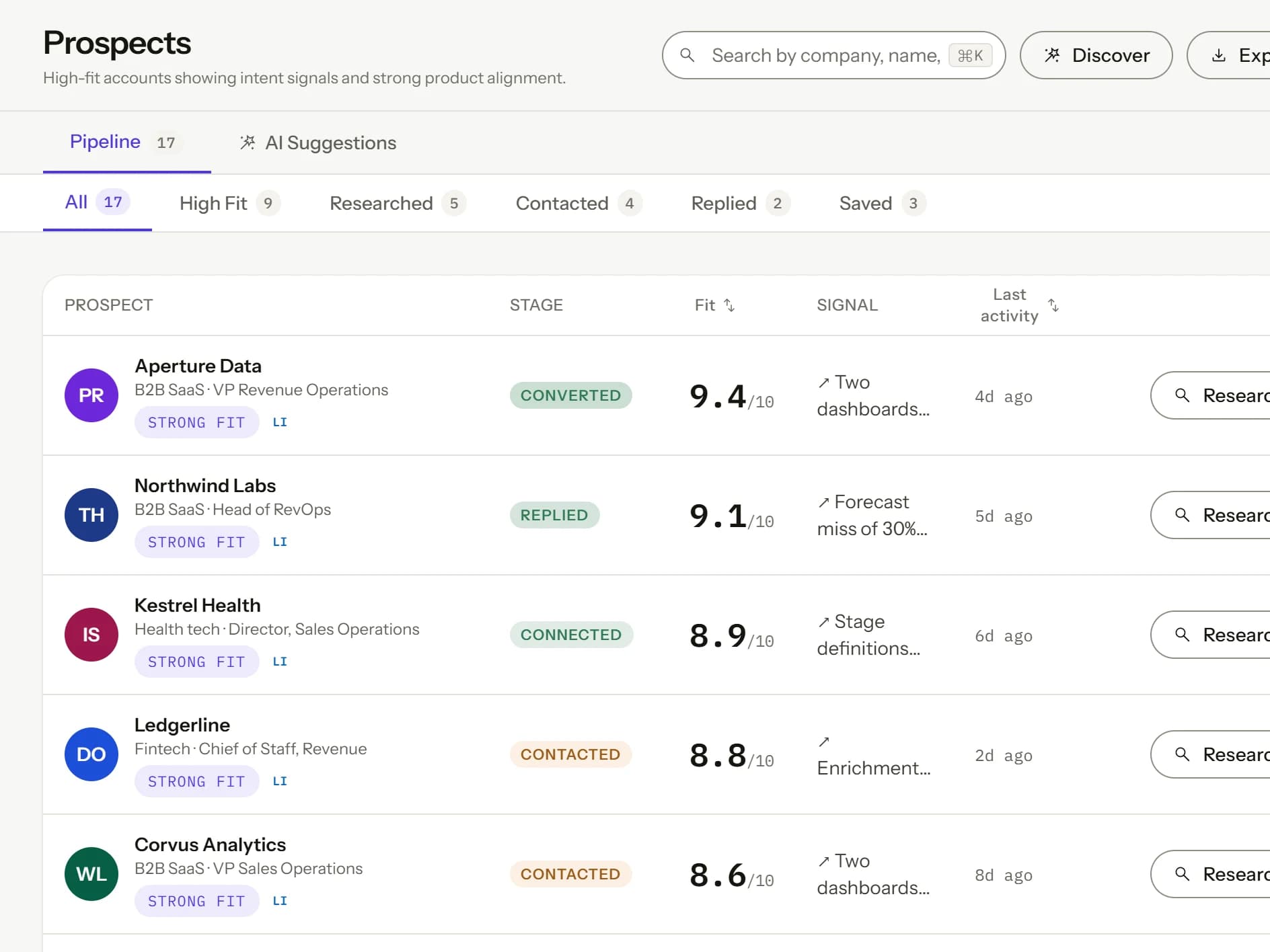Viewport: 1270px width, 952px height.
Task: Click the Aperture Data 'Two dashboards...' signal
Action: tap(873, 395)
